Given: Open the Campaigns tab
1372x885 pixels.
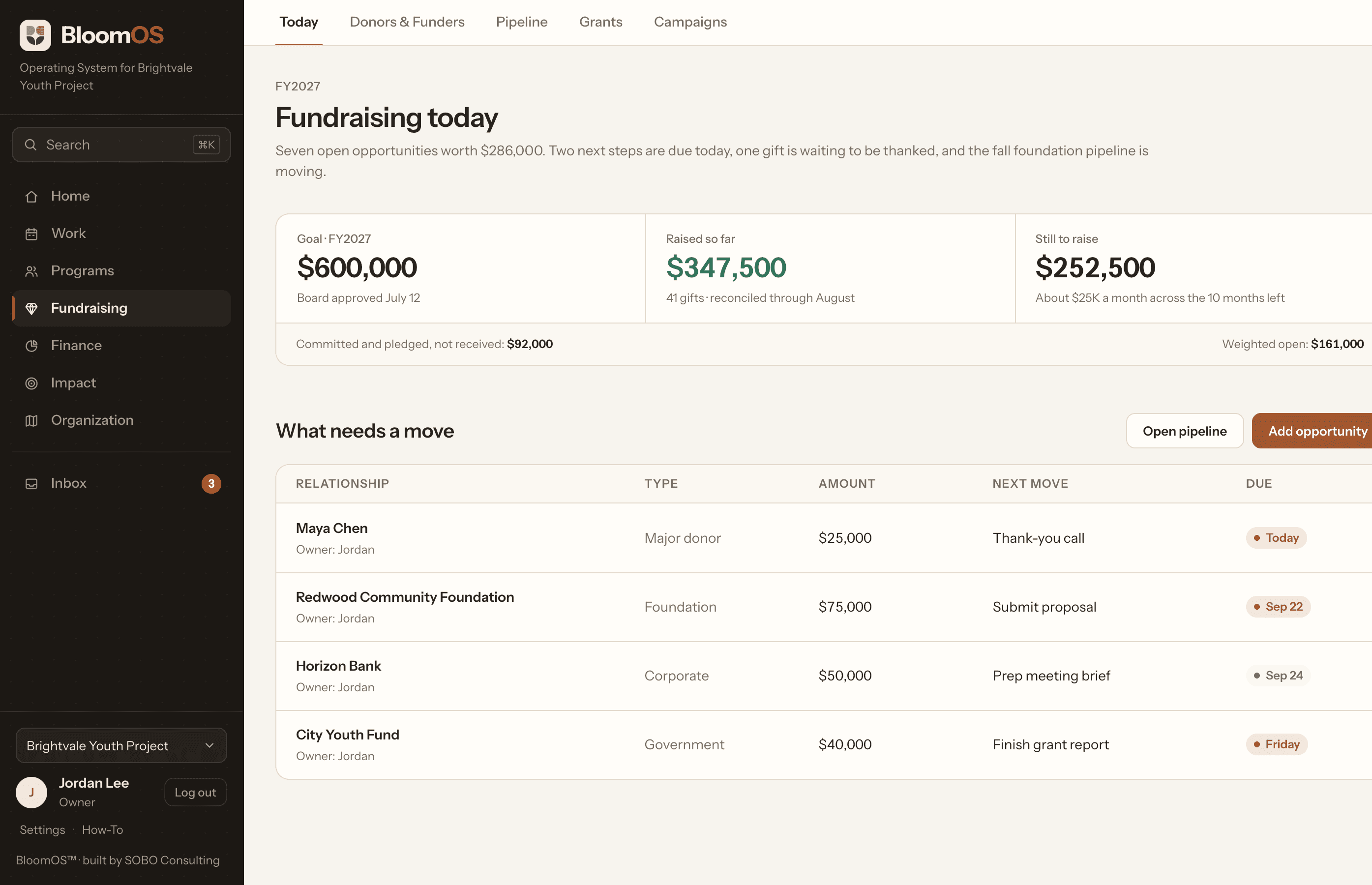Looking at the screenshot, I should click(690, 22).
